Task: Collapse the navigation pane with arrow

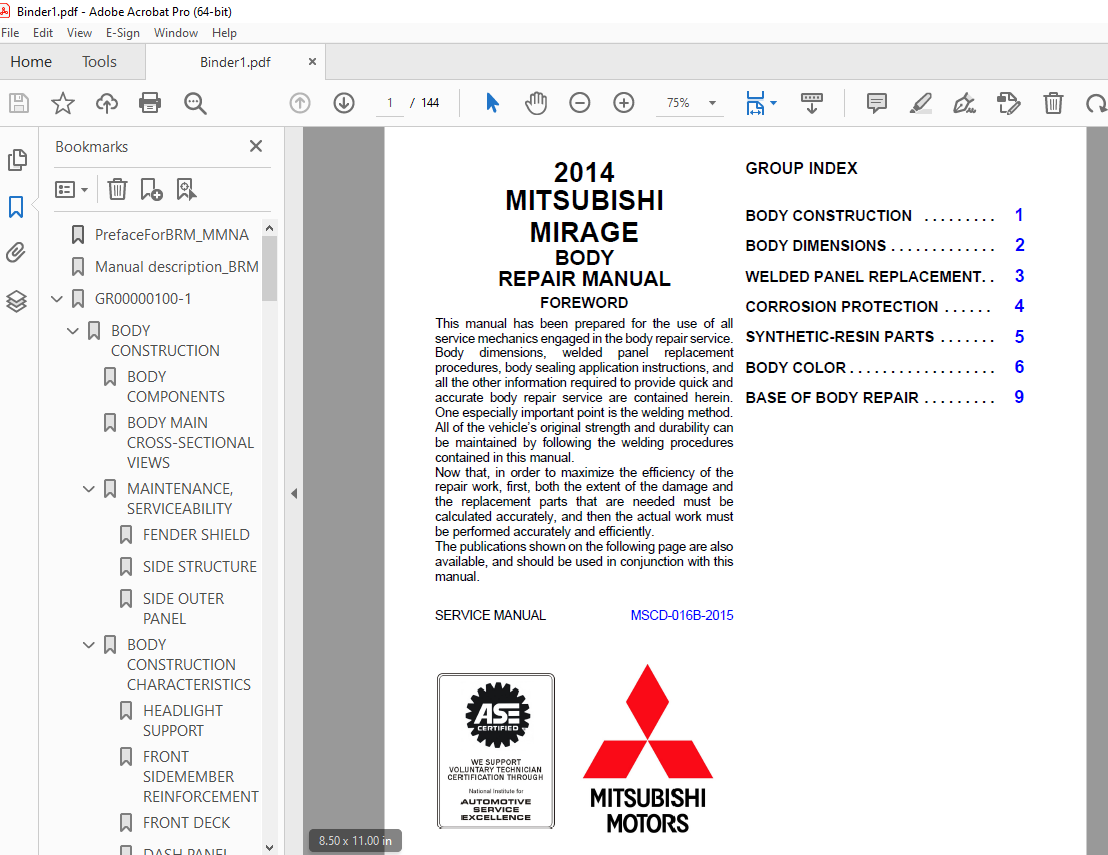Action: [294, 493]
